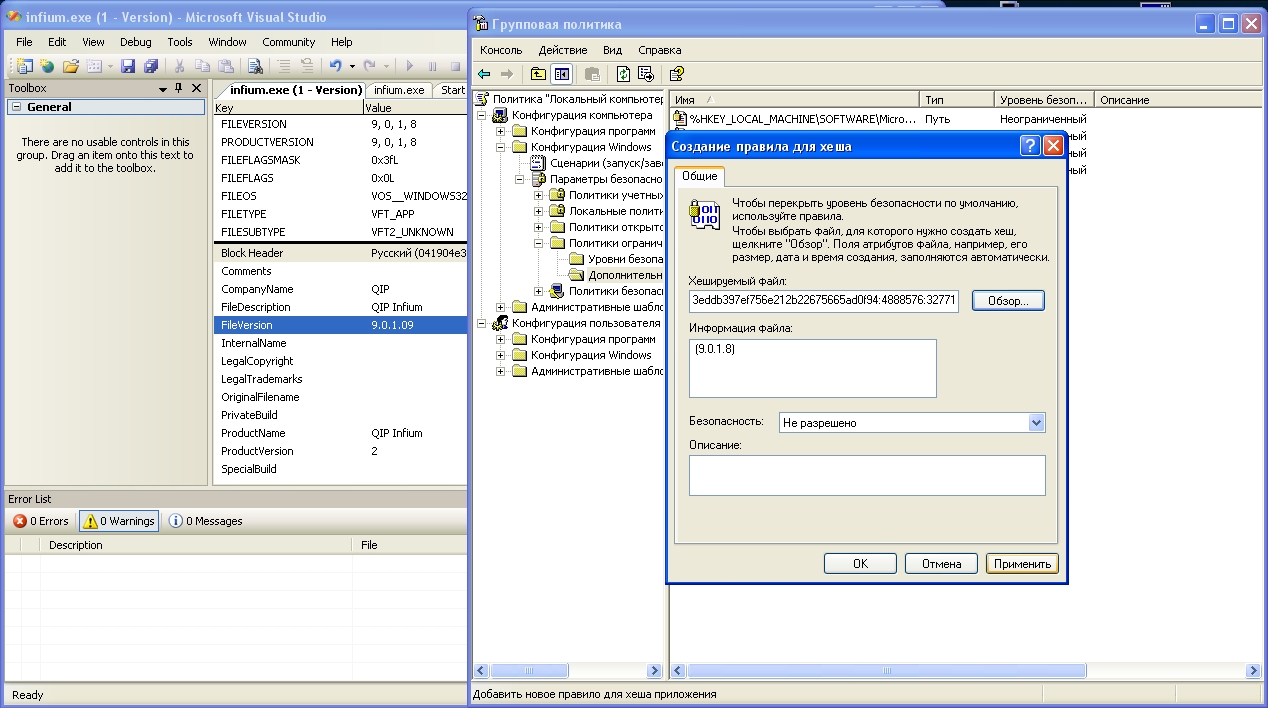Image resolution: width=1268 pixels, height=708 pixels.
Task: Expand the Политики открытого ключа node
Action: [539, 228]
